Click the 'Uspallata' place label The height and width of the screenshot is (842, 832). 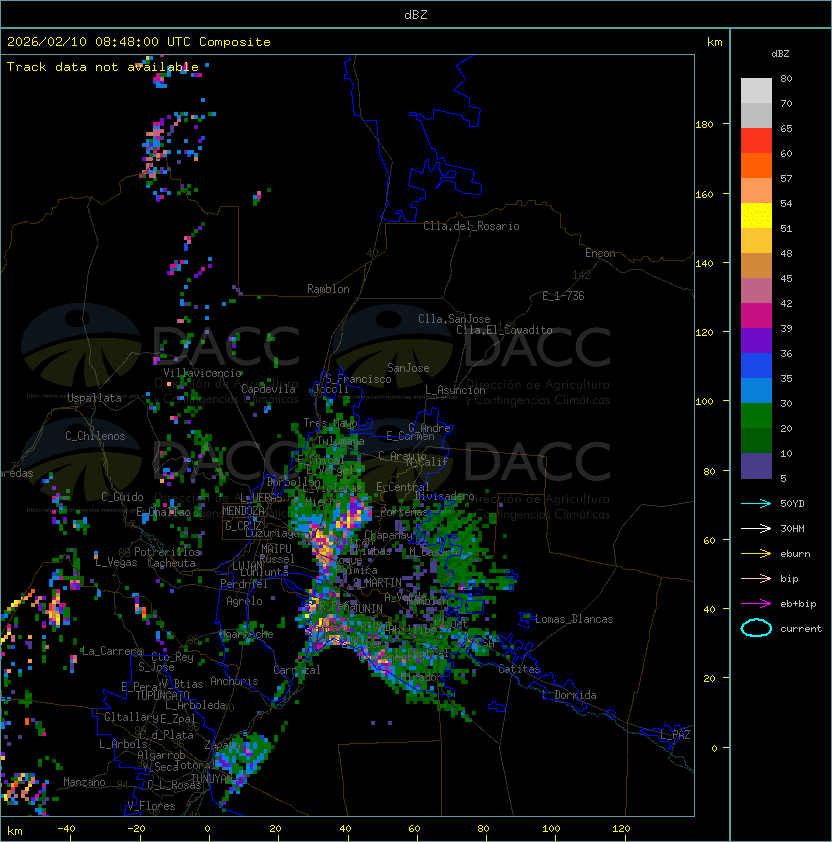click(94, 398)
